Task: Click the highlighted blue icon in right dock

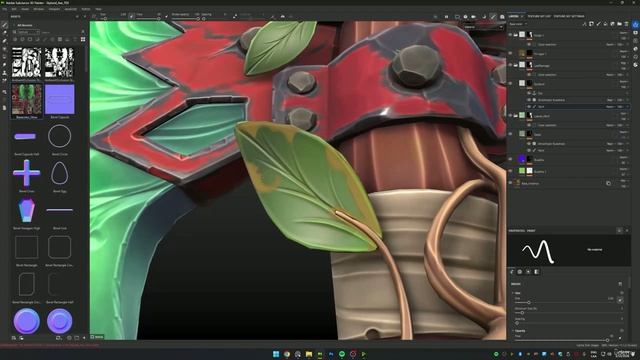Action: click(x=636, y=24)
